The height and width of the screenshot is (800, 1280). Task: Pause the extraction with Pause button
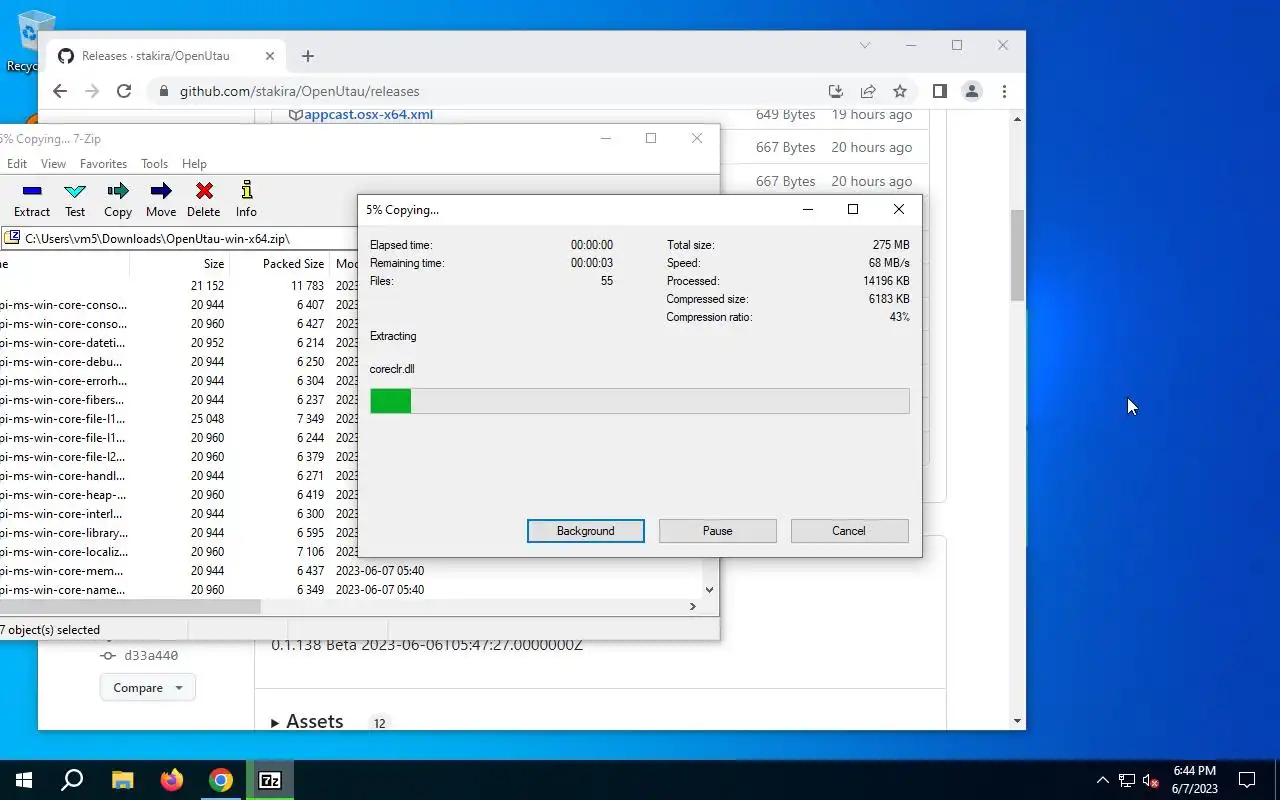pos(718,531)
